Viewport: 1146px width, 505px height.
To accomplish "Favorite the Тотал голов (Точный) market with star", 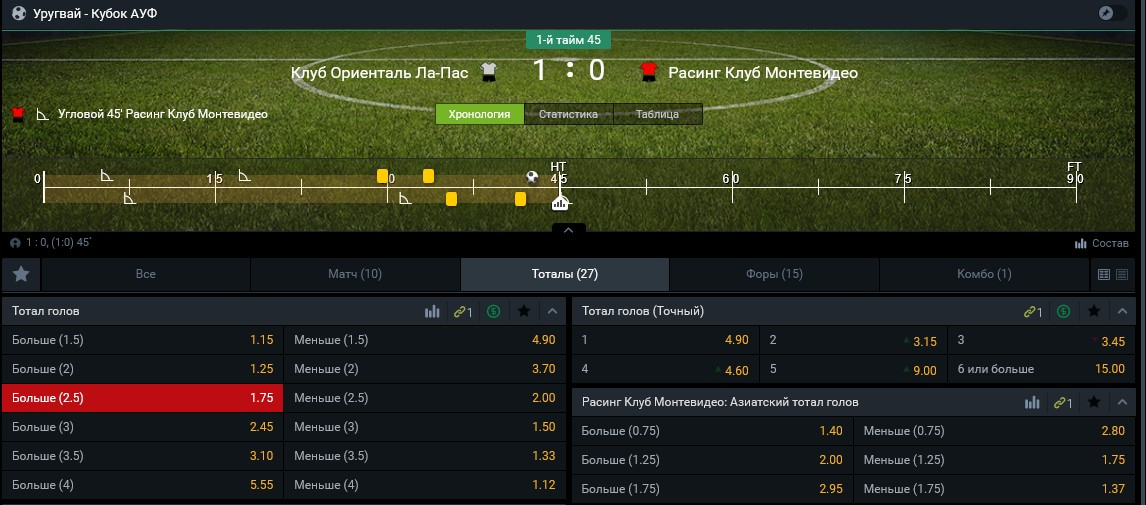I will 1094,312.
